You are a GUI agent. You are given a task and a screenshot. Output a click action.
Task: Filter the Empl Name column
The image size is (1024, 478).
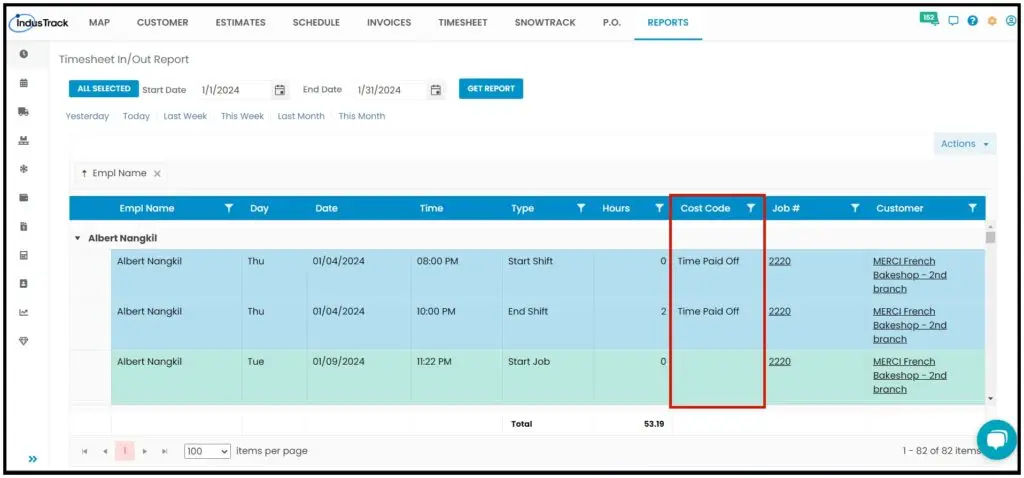coord(229,208)
